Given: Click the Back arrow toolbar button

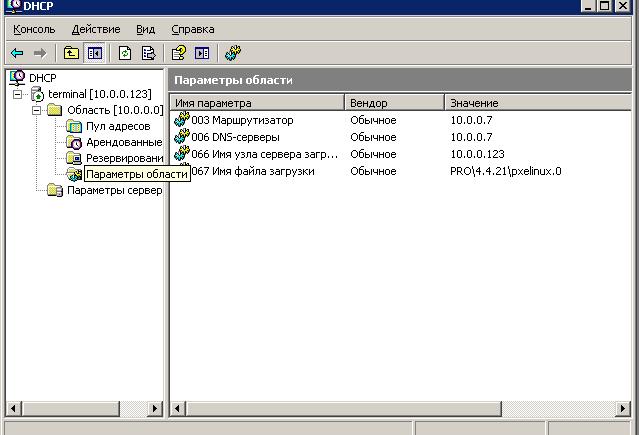Looking at the screenshot, I should click(17, 53).
